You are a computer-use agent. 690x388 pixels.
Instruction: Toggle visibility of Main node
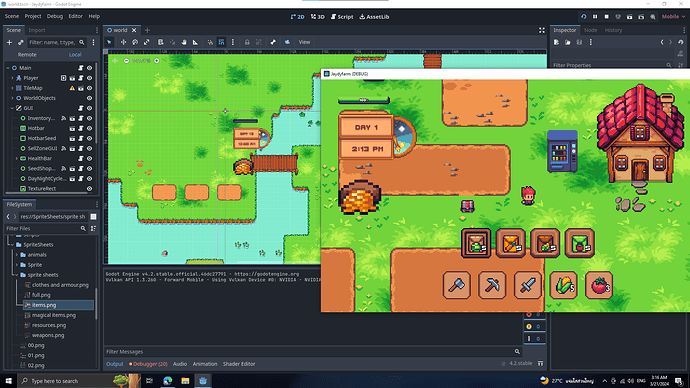89,68
